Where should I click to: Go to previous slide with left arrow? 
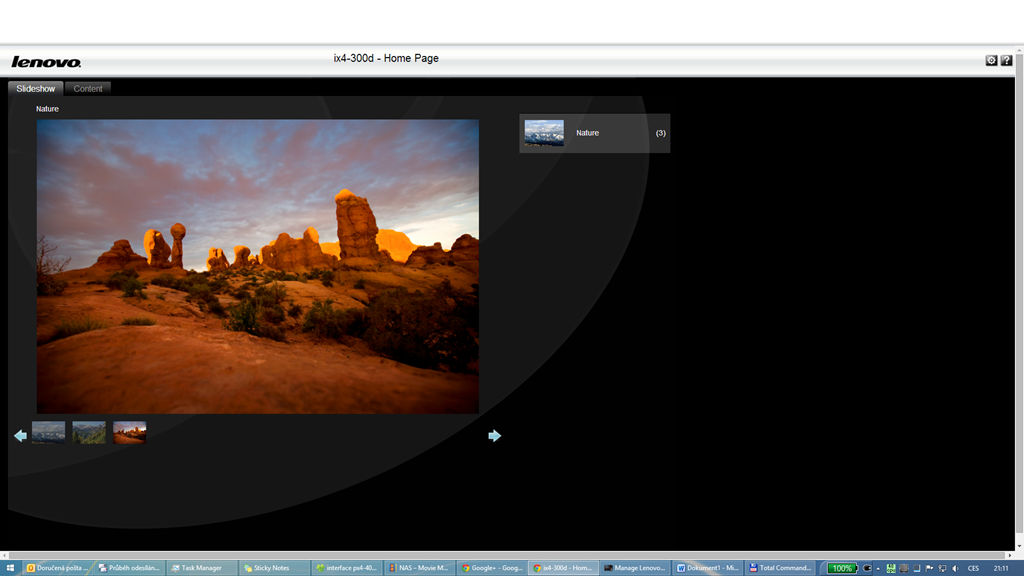(20, 435)
